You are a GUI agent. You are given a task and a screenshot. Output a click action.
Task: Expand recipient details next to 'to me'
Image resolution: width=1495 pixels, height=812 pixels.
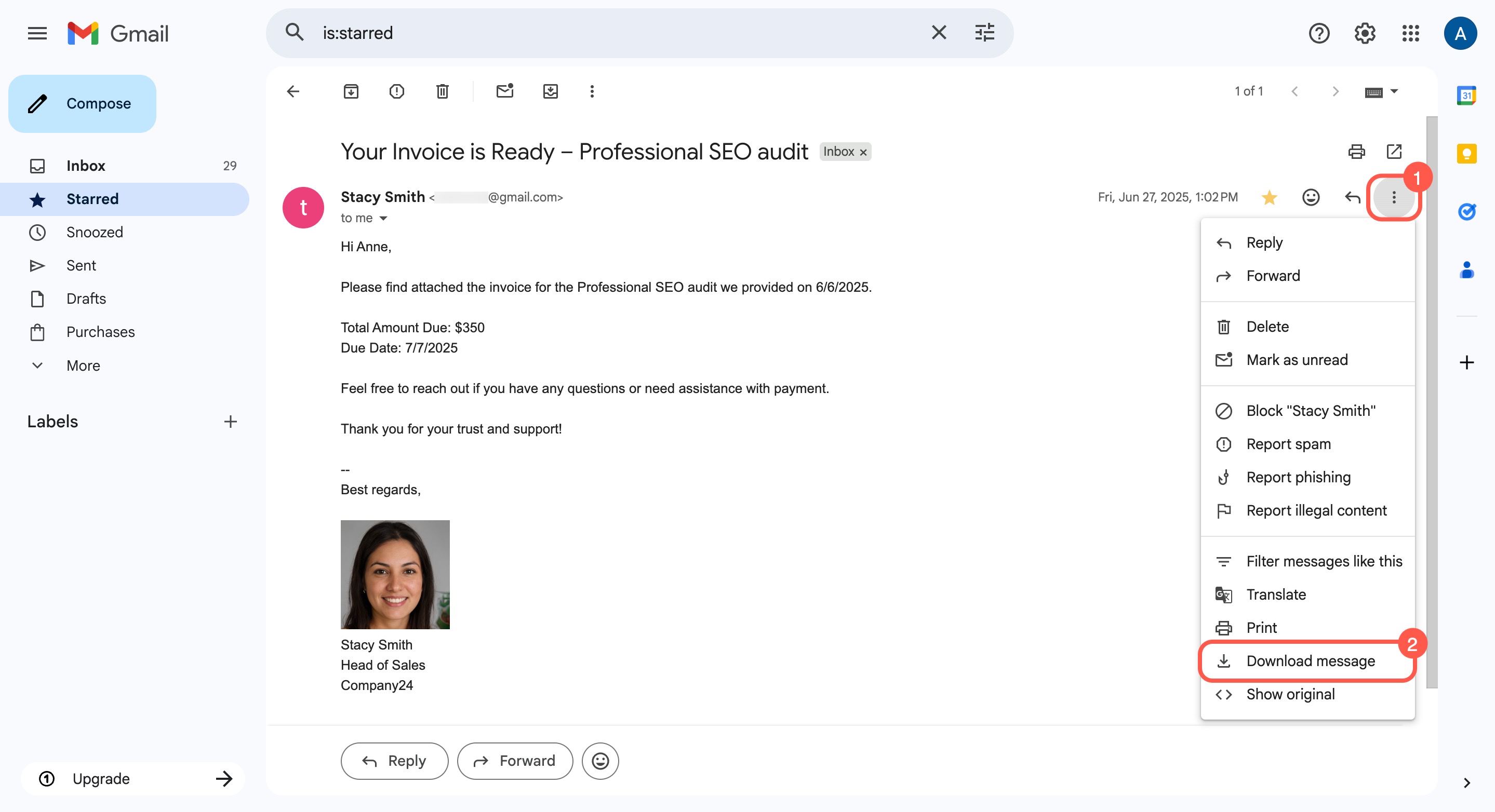383,218
